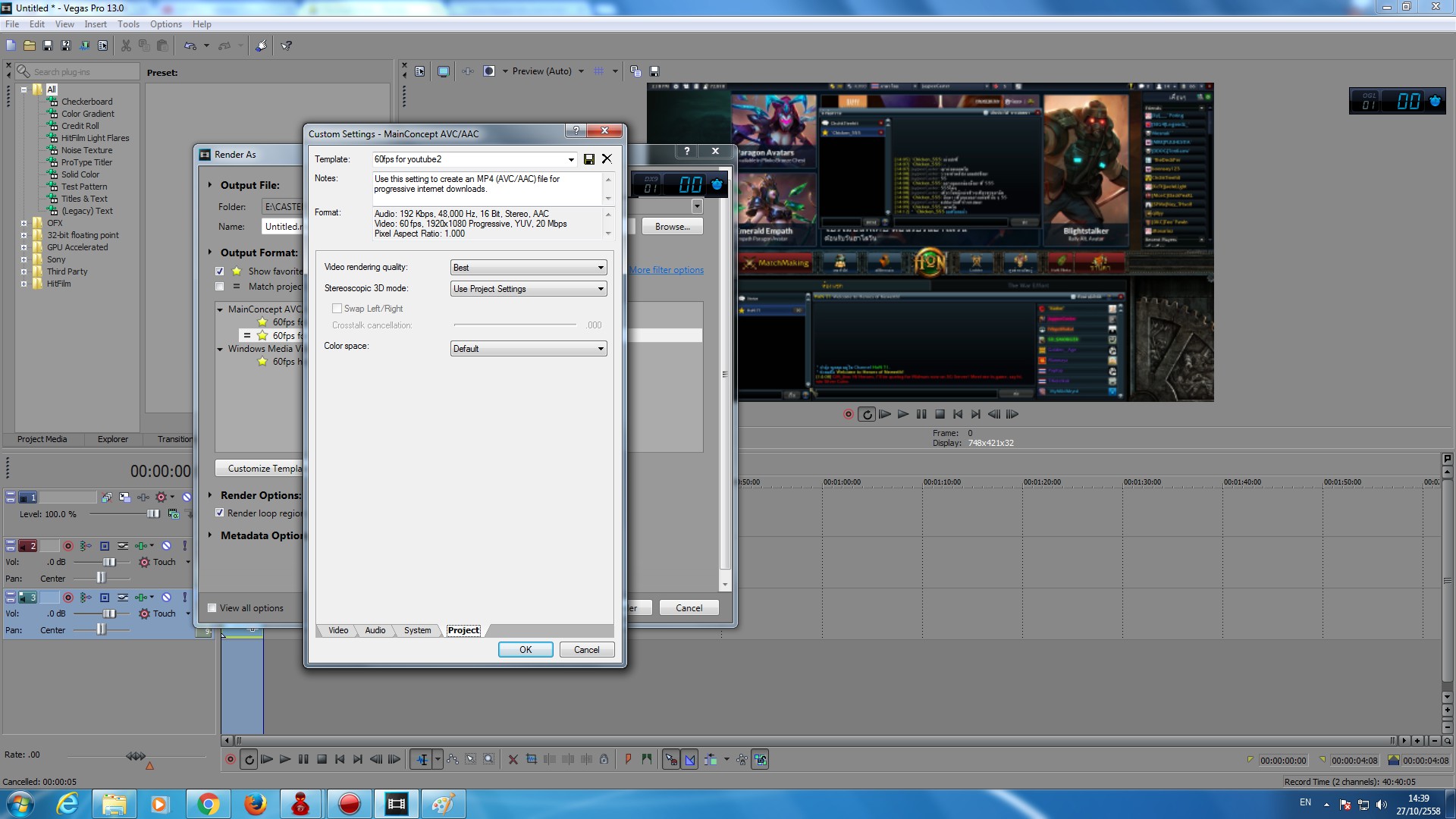Click the Trim crop icon in timeline toolbar
The width and height of the screenshot is (1456, 819).
coord(531,759)
